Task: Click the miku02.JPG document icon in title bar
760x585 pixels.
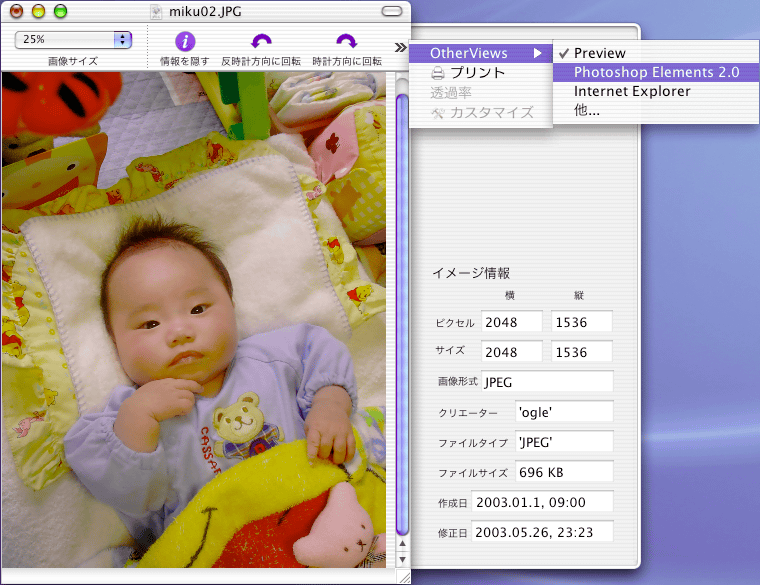Action: [156, 12]
